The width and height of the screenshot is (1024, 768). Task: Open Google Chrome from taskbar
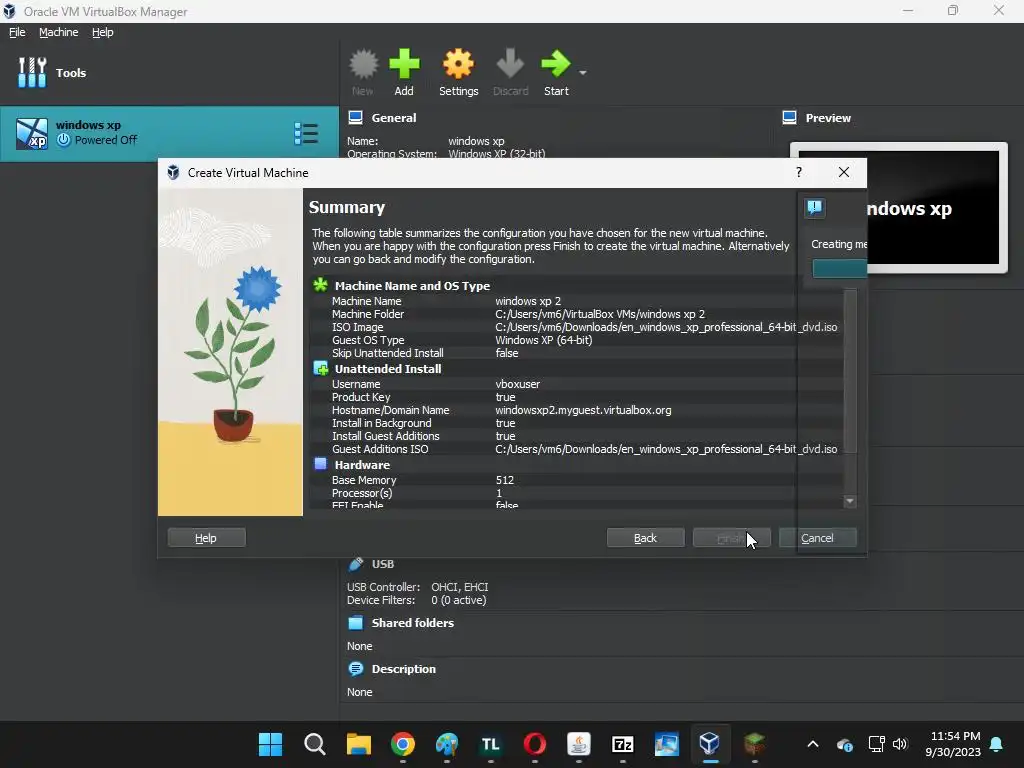click(403, 744)
